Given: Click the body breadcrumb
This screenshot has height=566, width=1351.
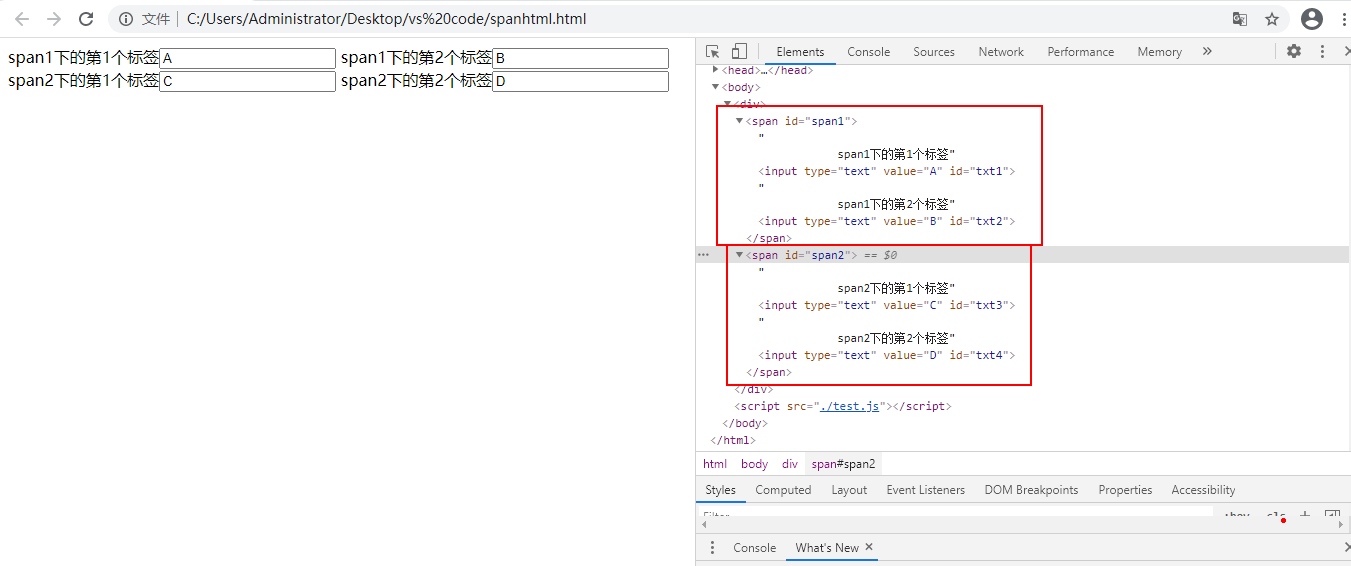Looking at the screenshot, I should pos(754,464).
